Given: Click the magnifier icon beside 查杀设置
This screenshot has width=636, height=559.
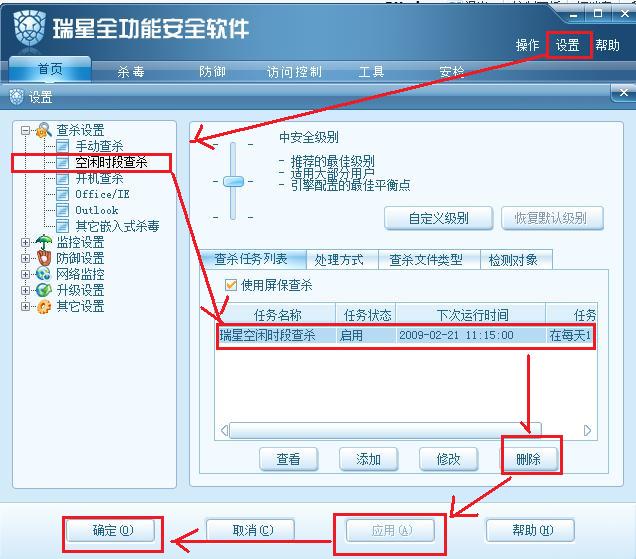Looking at the screenshot, I should click(x=44, y=130).
